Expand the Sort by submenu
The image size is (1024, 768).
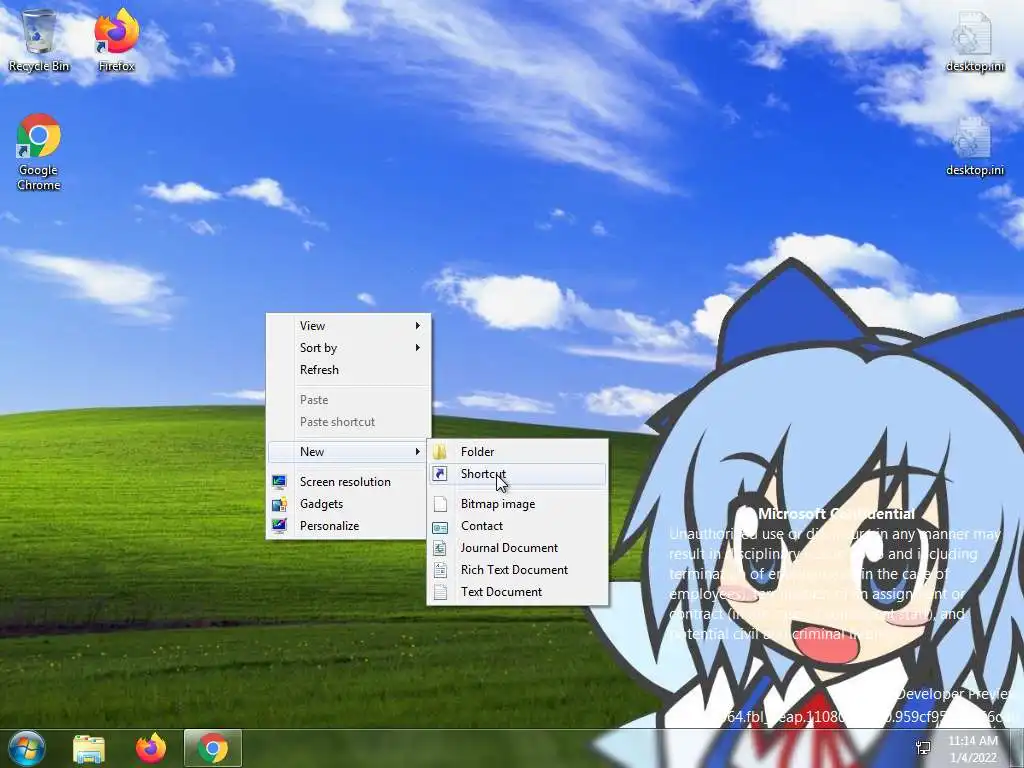347,347
